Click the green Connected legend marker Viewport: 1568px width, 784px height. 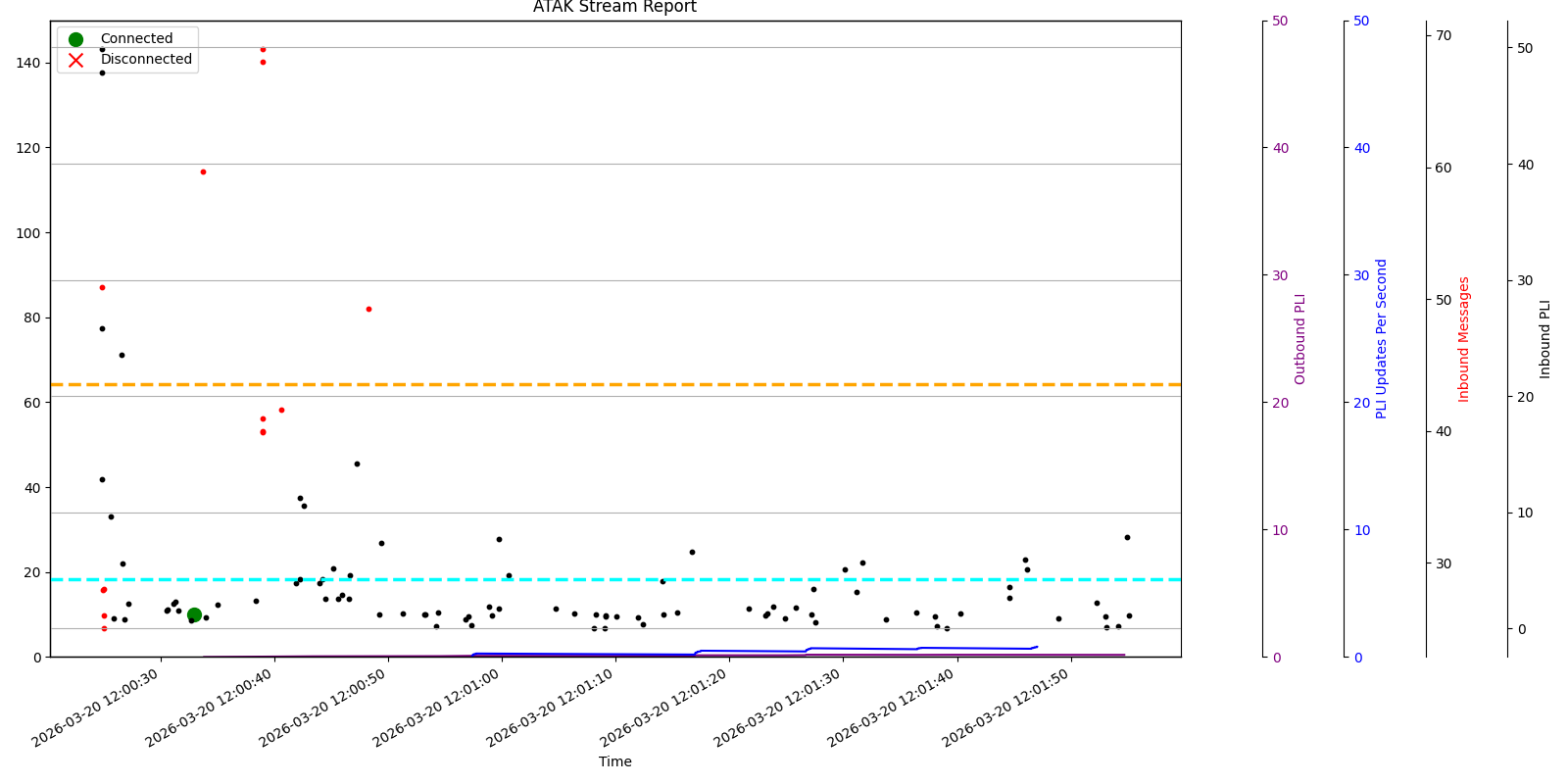pos(75,39)
